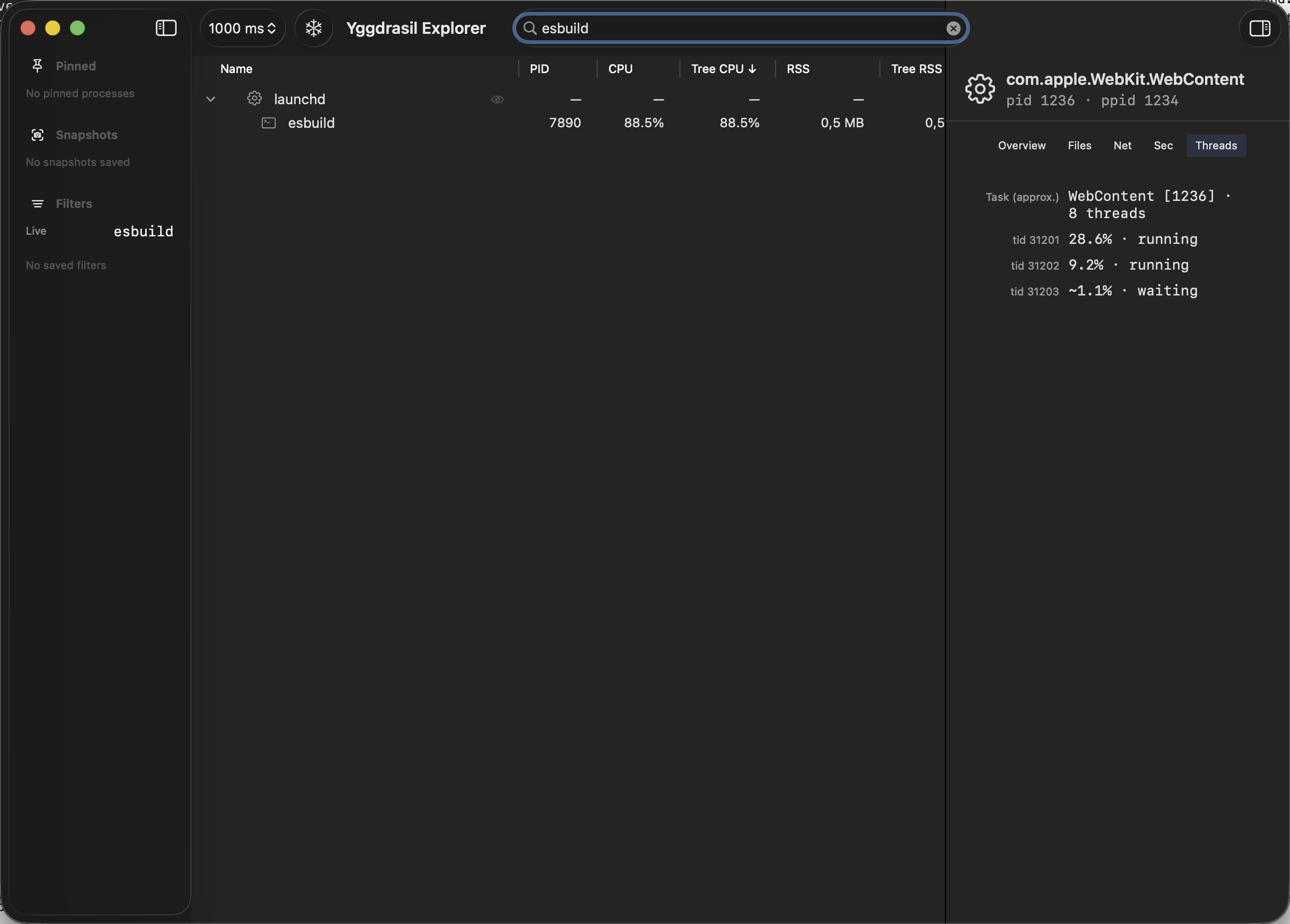Open the Sec tab
This screenshot has height=924, width=1290.
coord(1163,146)
